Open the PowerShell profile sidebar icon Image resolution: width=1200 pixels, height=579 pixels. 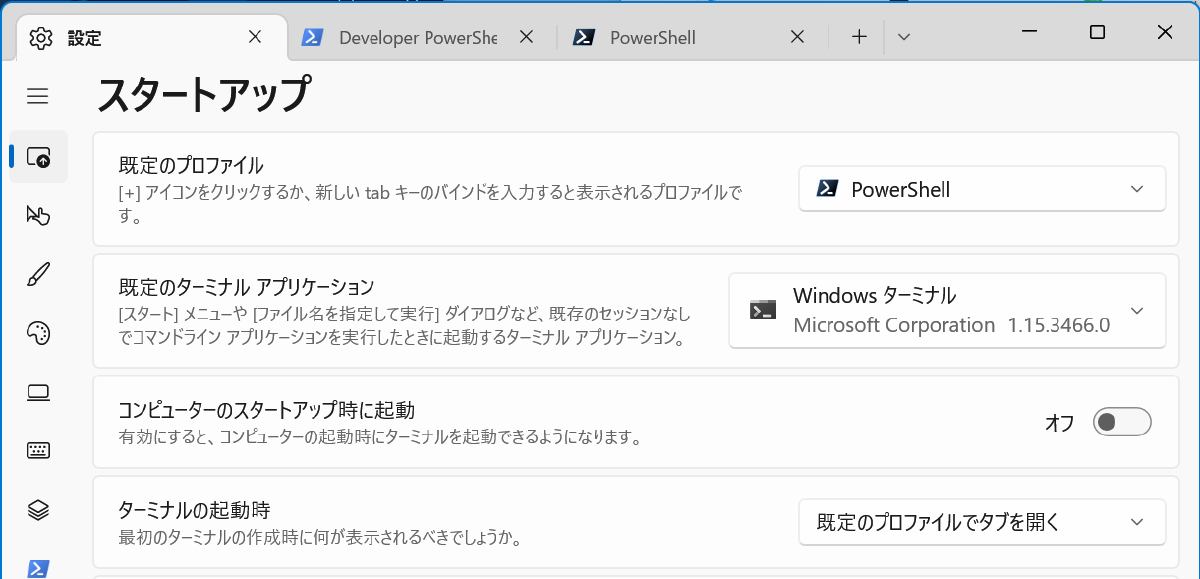[x=38, y=567]
